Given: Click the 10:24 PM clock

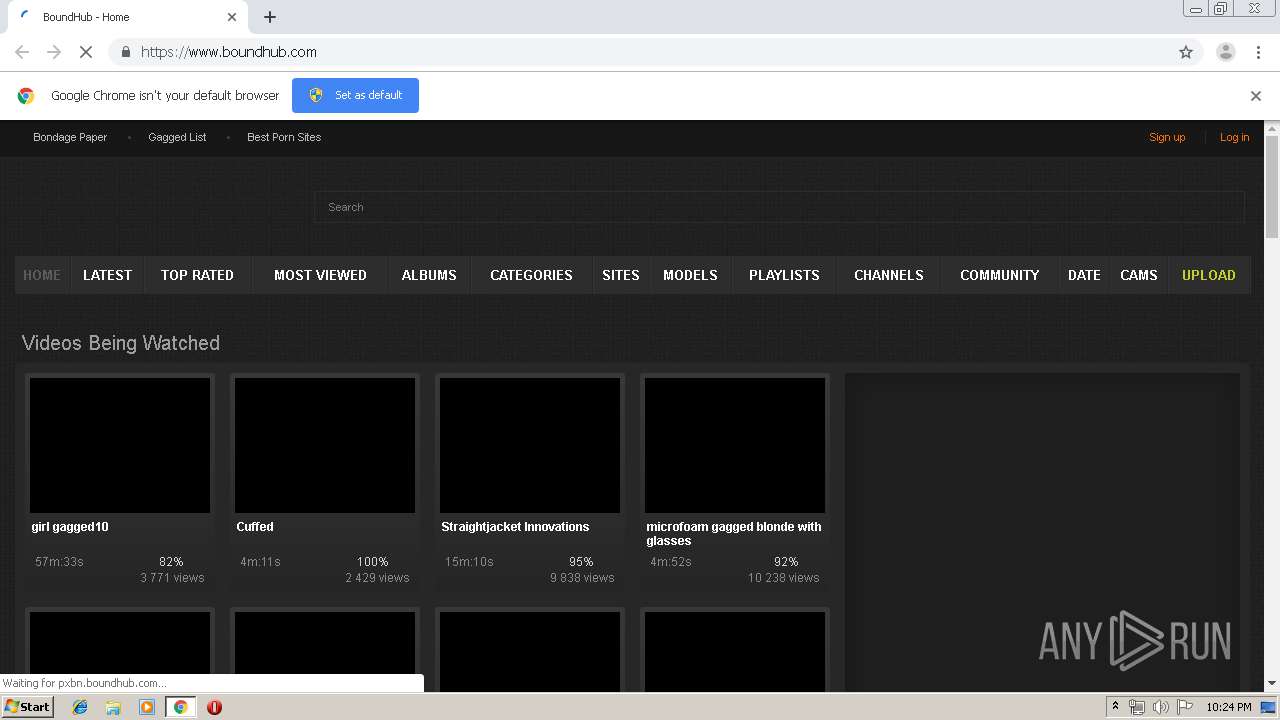Looking at the screenshot, I should click(1229, 707).
